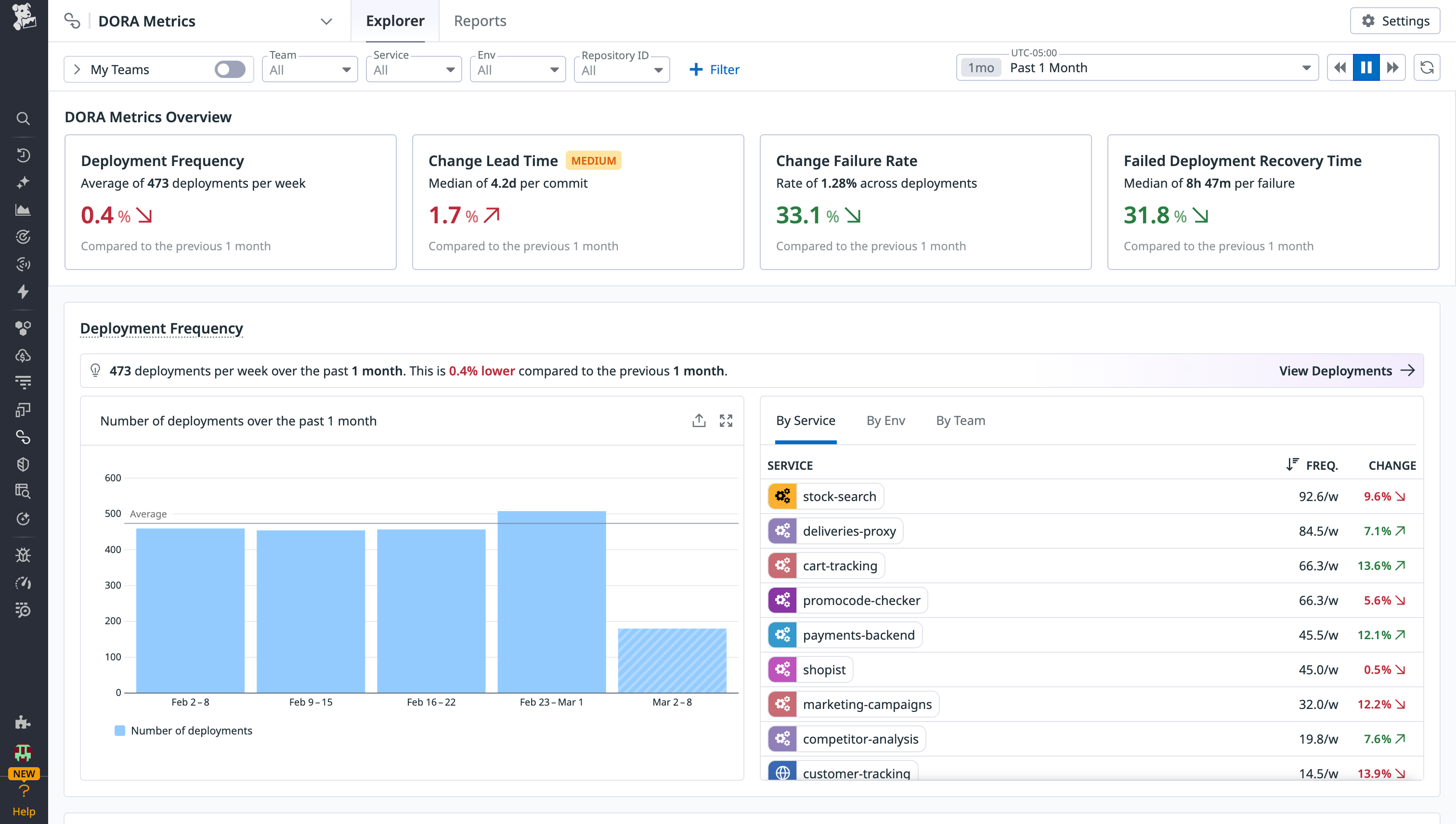1456x824 pixels.
Task: Expand the deployments chart to full screen
Action: click(x=726, y=421)
